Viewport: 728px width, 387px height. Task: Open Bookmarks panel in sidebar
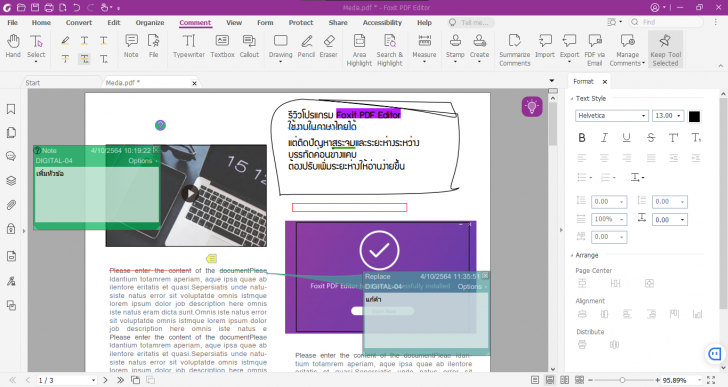(x=11, y=109)
